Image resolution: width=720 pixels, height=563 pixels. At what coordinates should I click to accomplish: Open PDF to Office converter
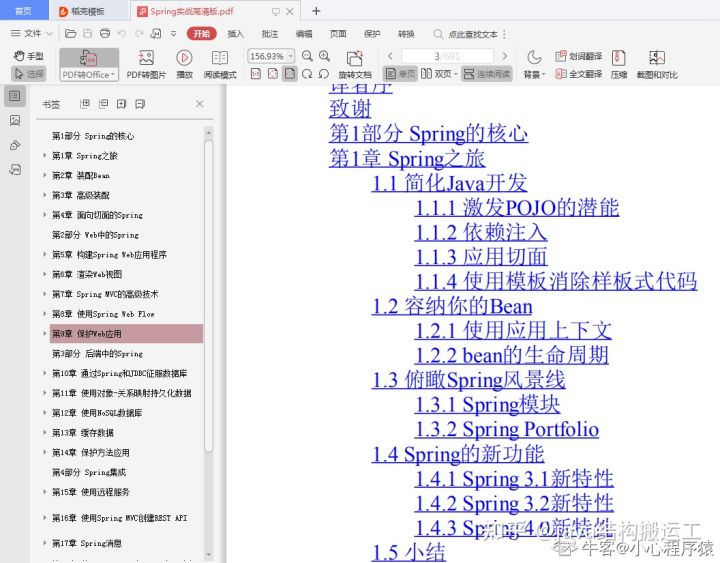(x=89, y=65)
